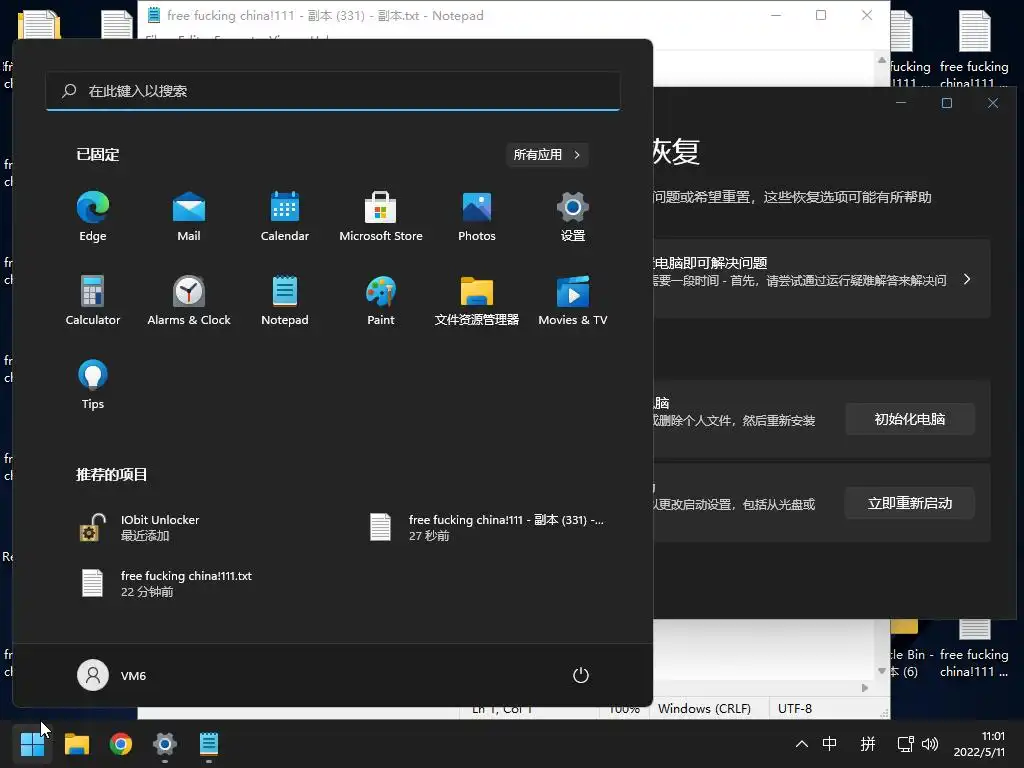The height and width of the screenshot is (768, 1024).
Task: Click UTF-8 in the Notepad status bar
Action: coord(795,709)
